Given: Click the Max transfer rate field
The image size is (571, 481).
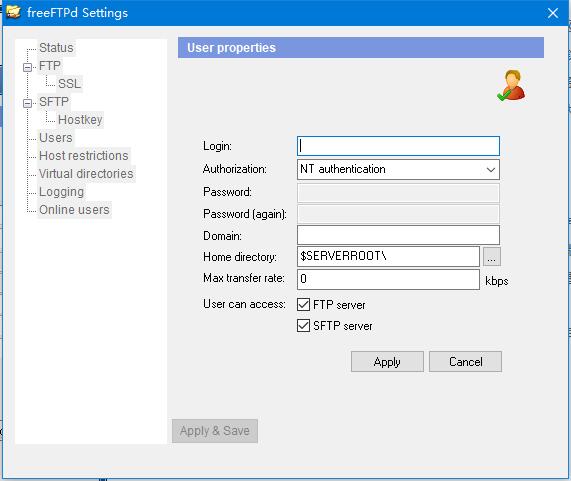Looking at the screenshot, I should pos(388,279).
